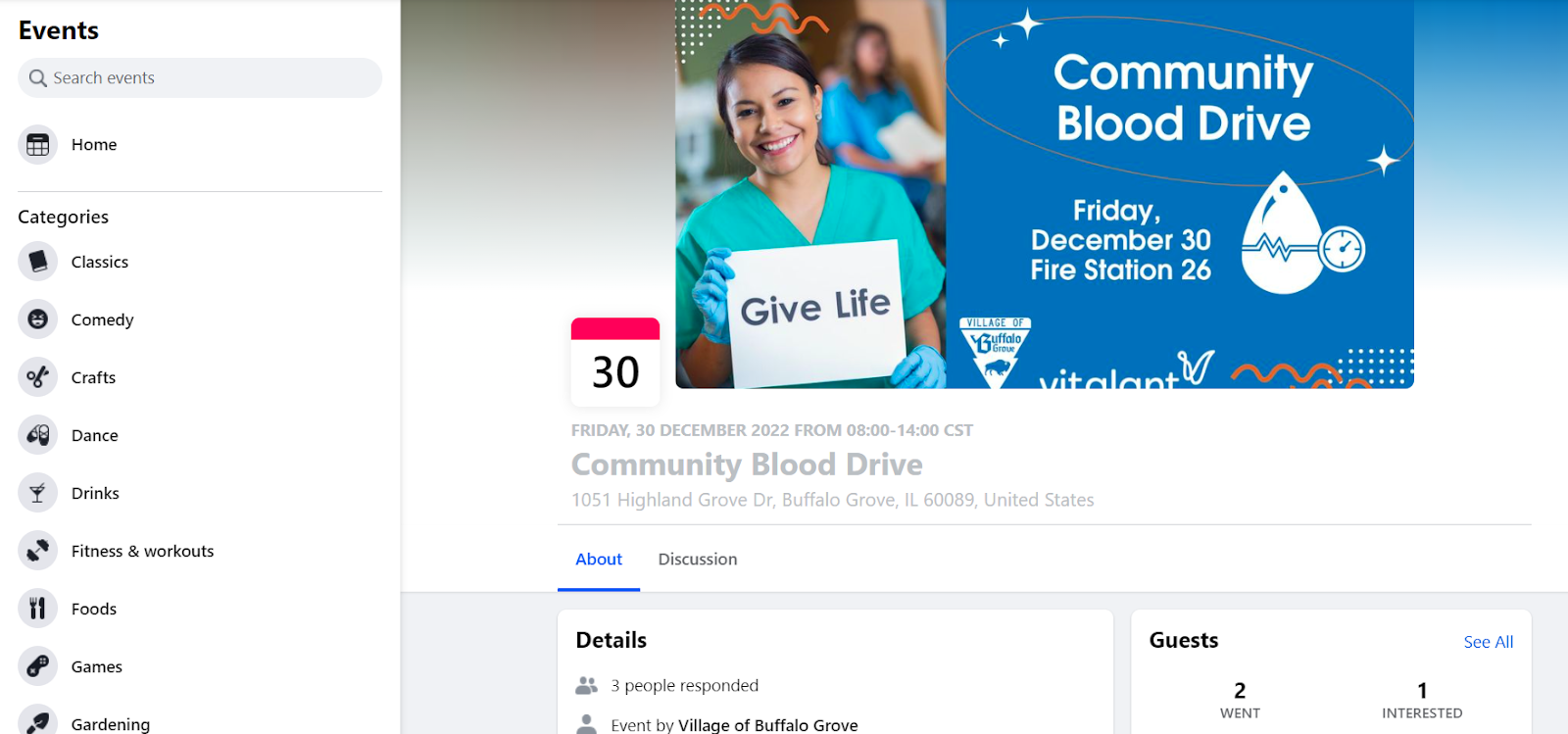Select the Foods fork and knife icon
This screenshot has width=1568, height=734.
coord(37,609)
